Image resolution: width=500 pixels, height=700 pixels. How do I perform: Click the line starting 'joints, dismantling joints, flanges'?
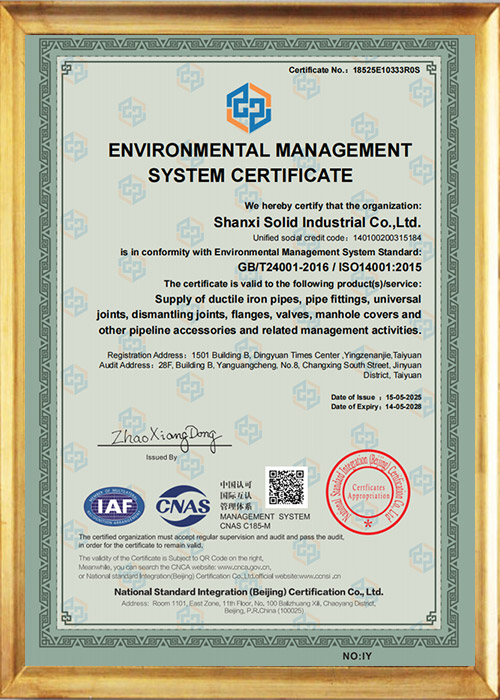coord(259,315)
